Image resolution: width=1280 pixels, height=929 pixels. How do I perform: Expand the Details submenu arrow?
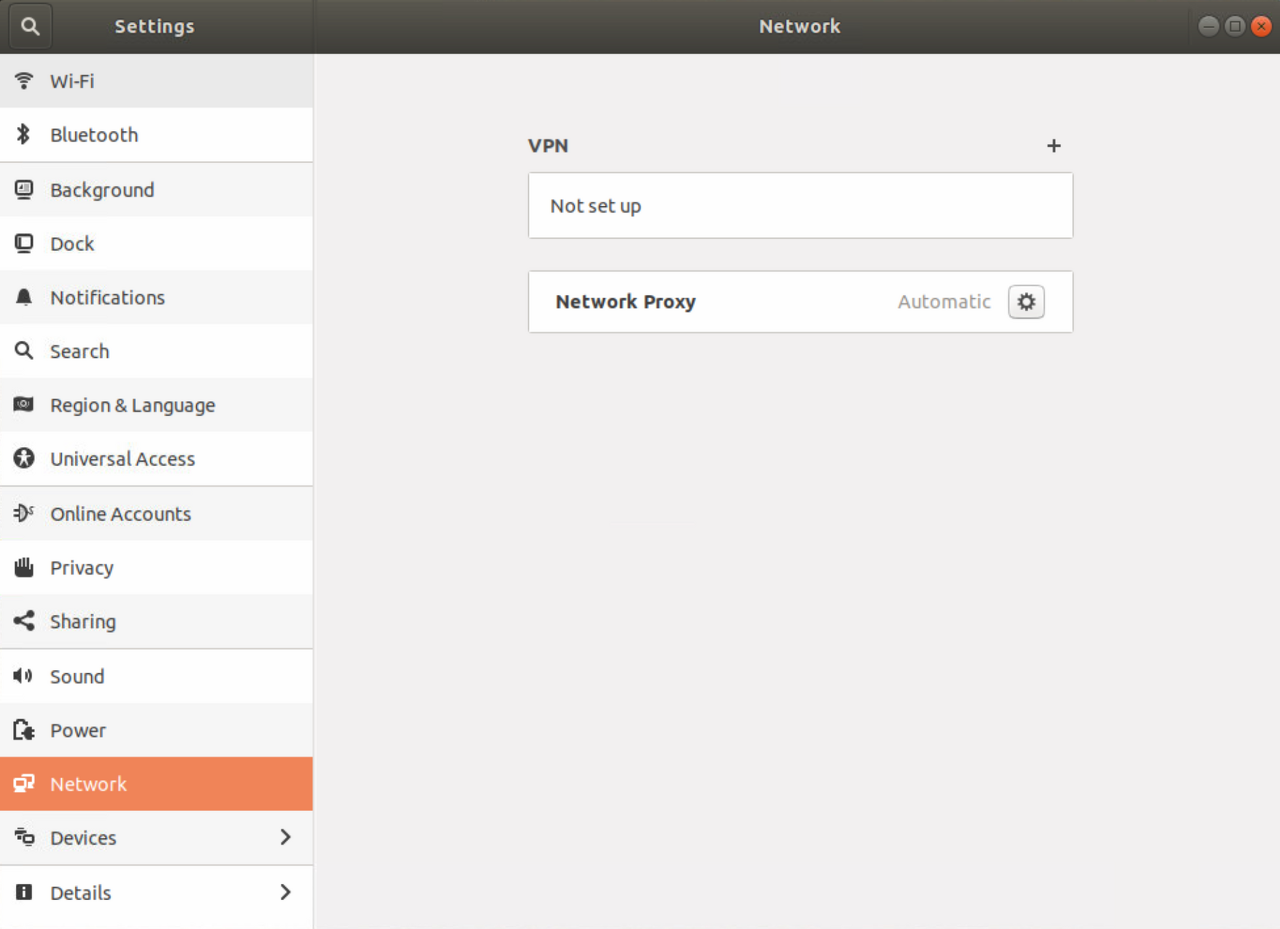(285, 892)
